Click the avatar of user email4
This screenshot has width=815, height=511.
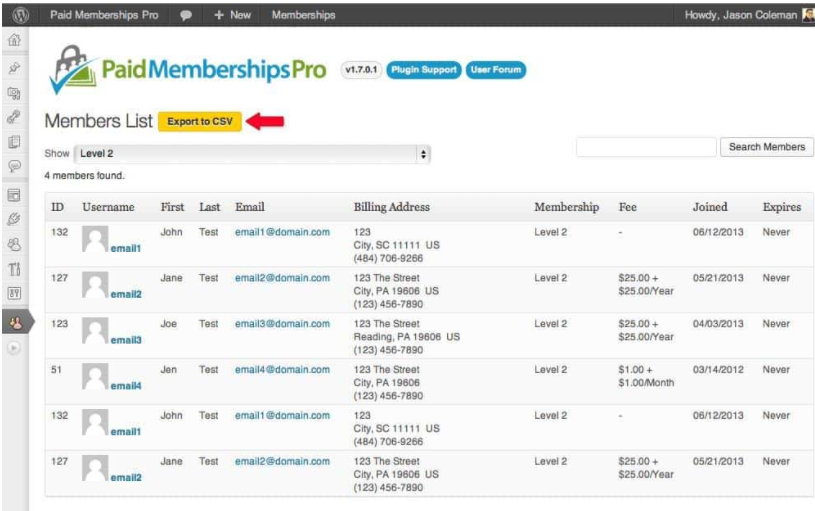coord(95,376)
